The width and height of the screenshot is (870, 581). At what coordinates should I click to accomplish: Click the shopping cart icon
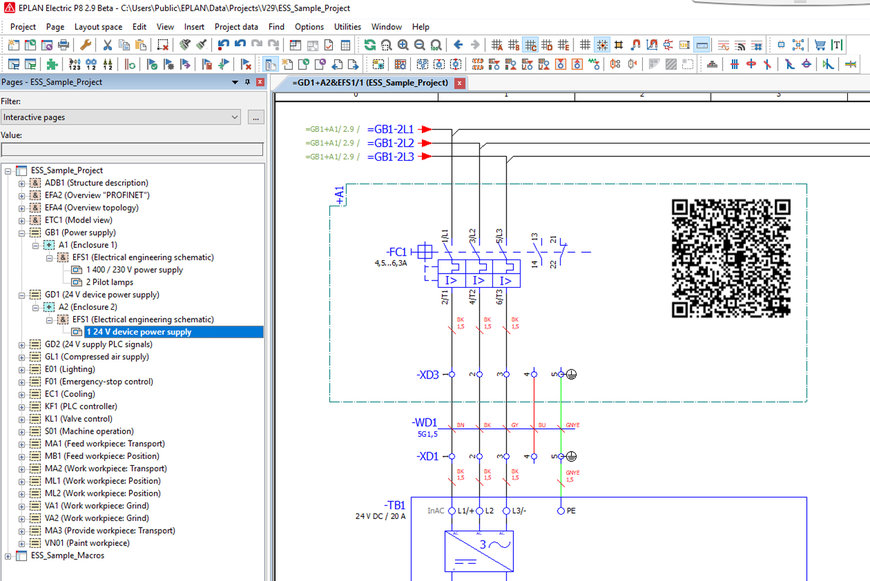pos(819,45)
